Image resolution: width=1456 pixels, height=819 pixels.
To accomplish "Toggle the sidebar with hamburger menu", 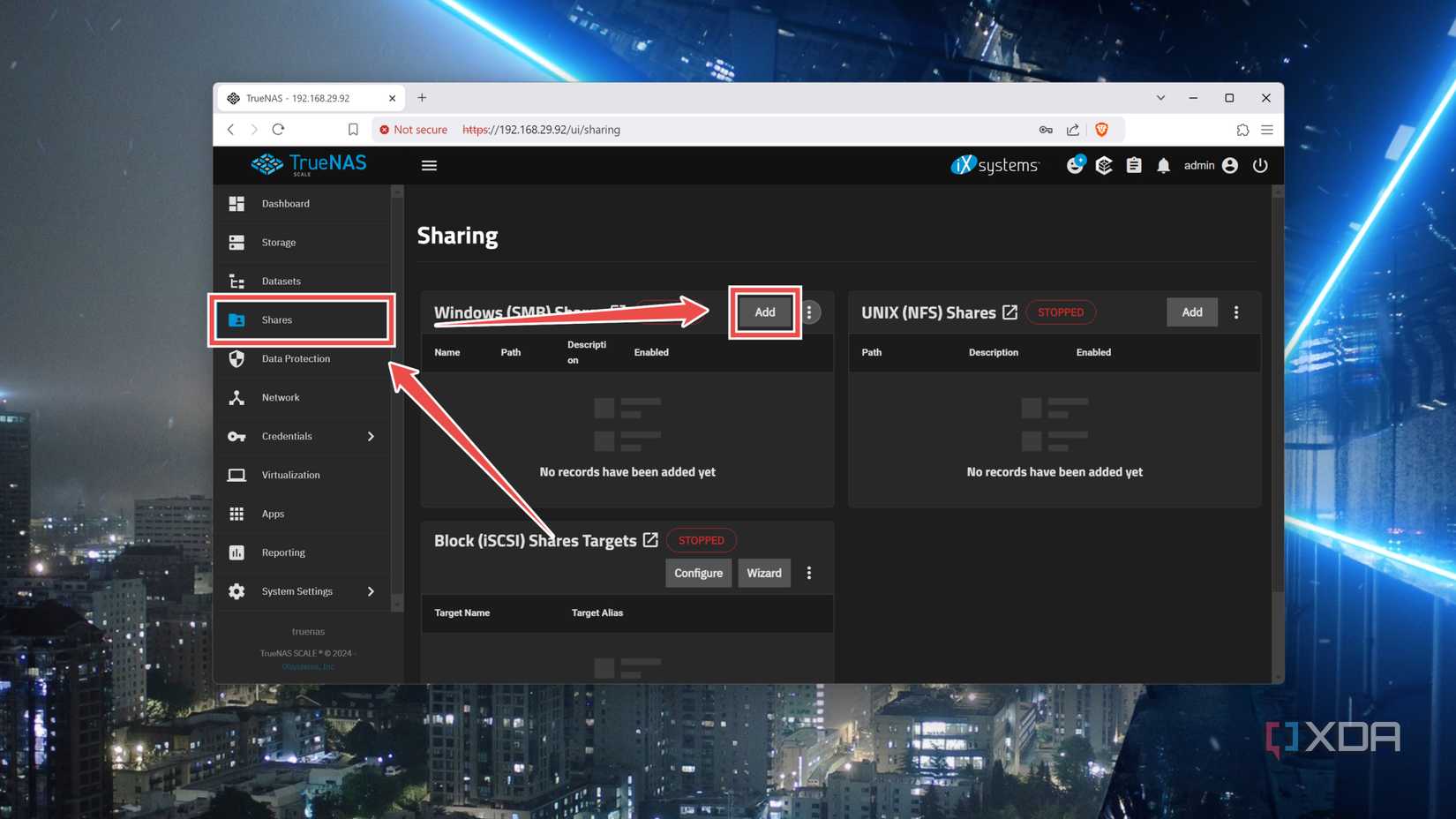I will point(429,165).
